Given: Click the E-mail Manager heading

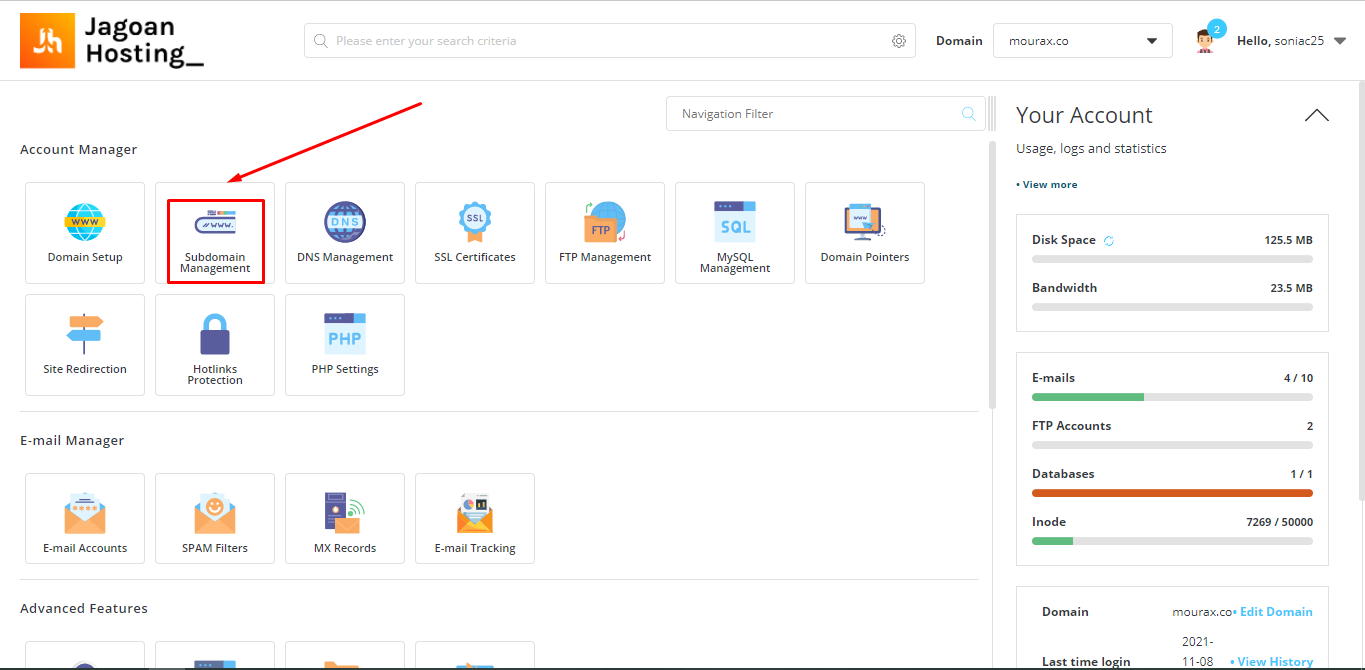Looking at the screenshot, I should point(72,441).
